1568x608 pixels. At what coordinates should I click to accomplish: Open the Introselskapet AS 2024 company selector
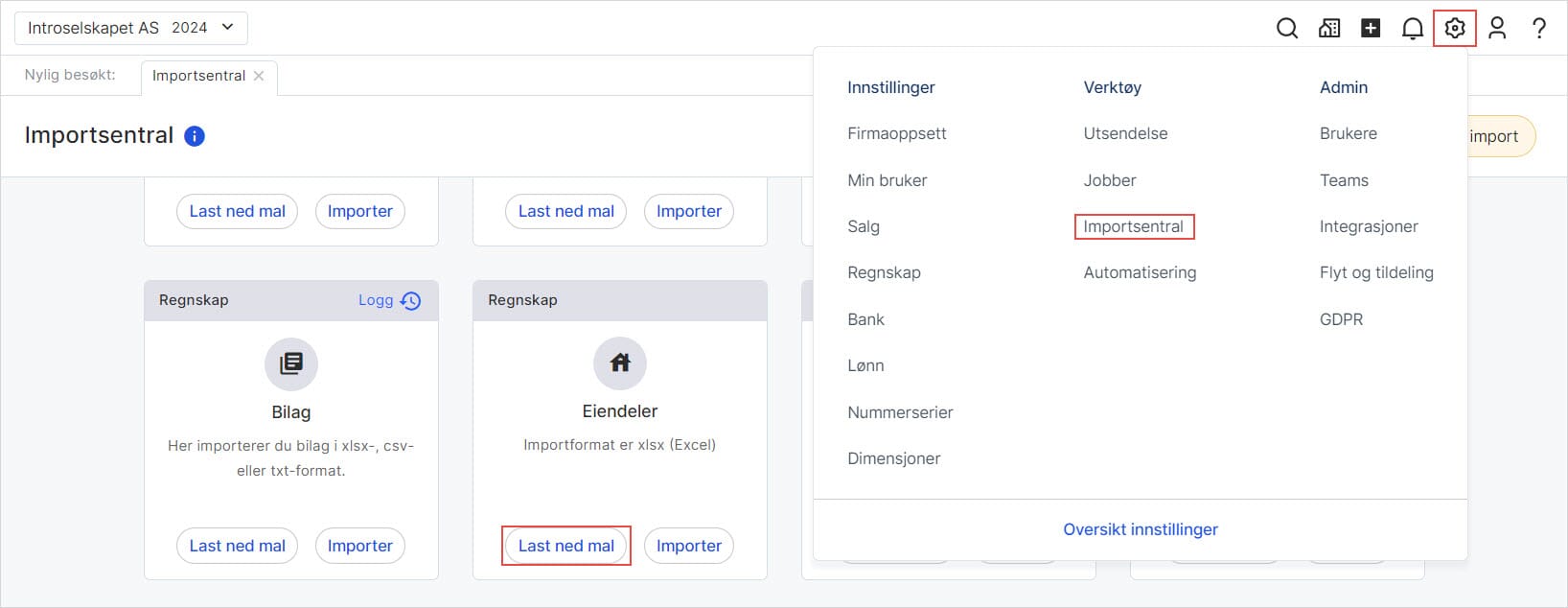pos(130,28)
